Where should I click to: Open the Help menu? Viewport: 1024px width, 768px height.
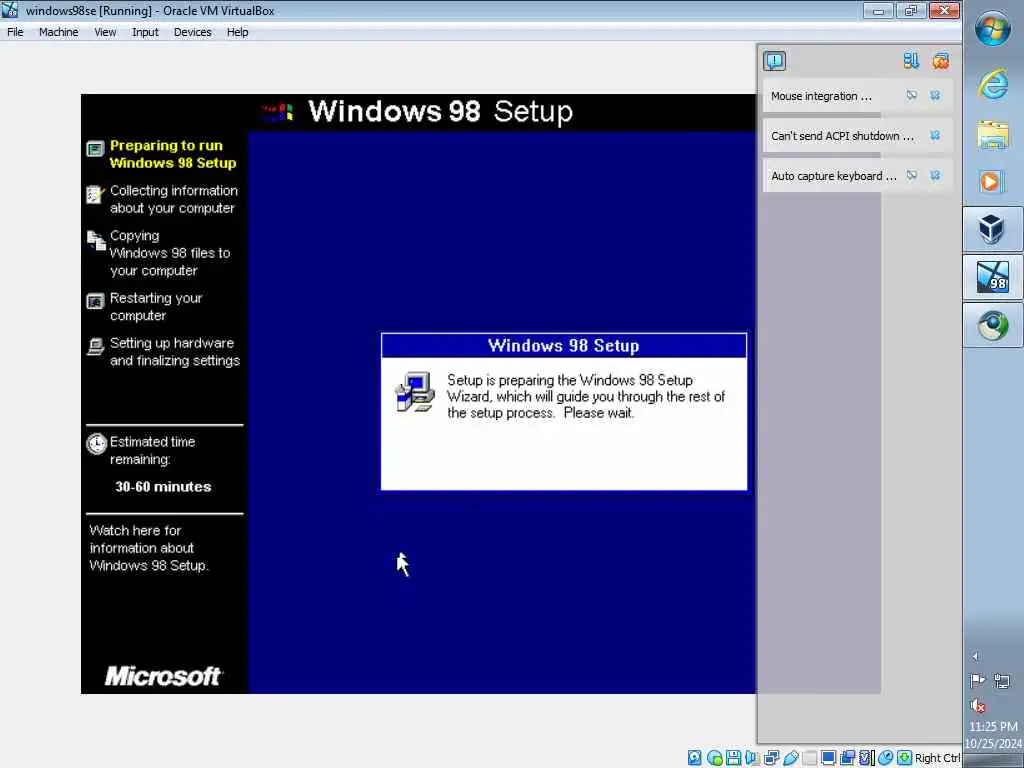pyautogui.click(x=237, y=32)
